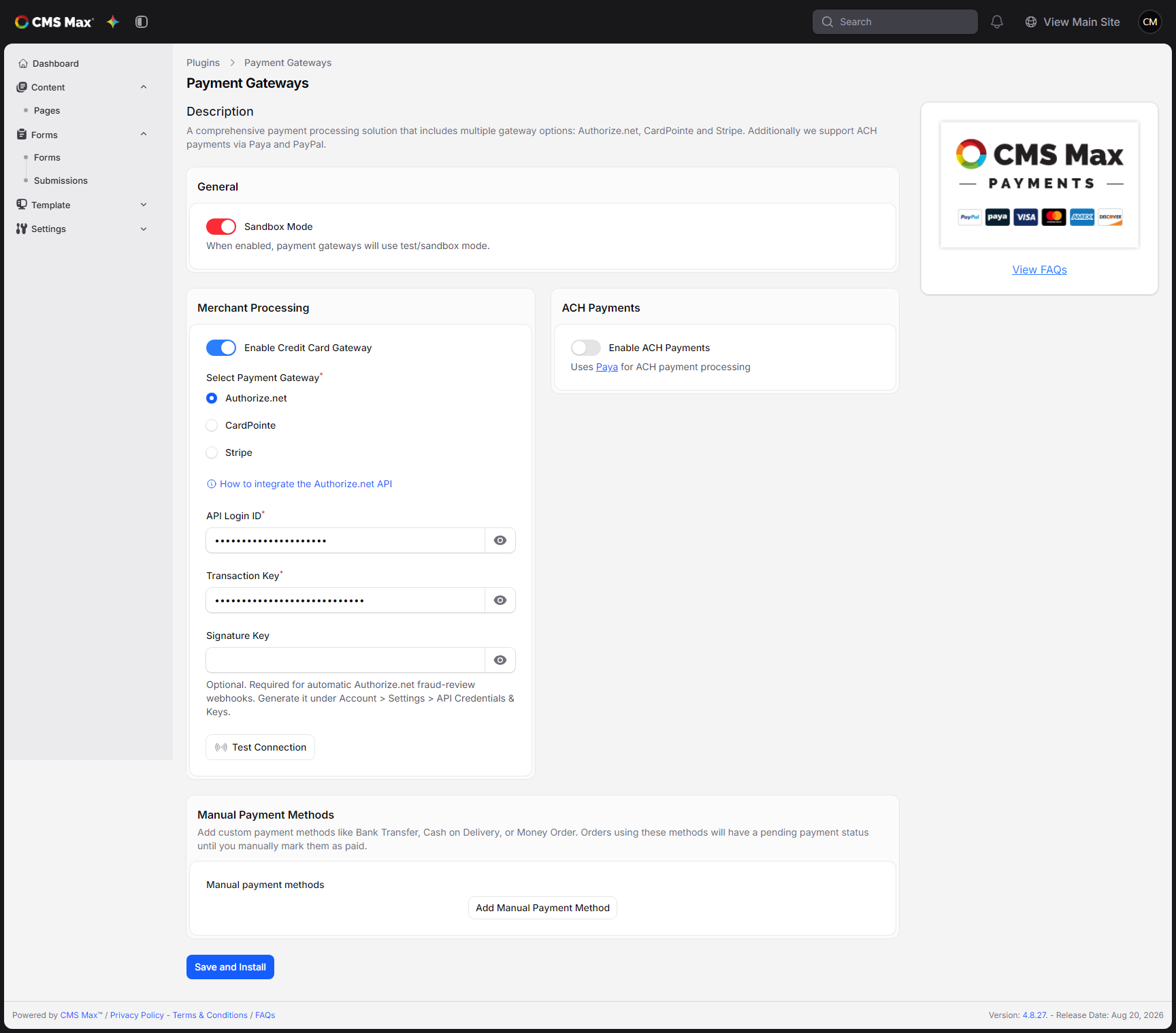Click the info icon beside Authorize.net integration help
Screen dimensions: 1176x1033
[x=212, y=484]
